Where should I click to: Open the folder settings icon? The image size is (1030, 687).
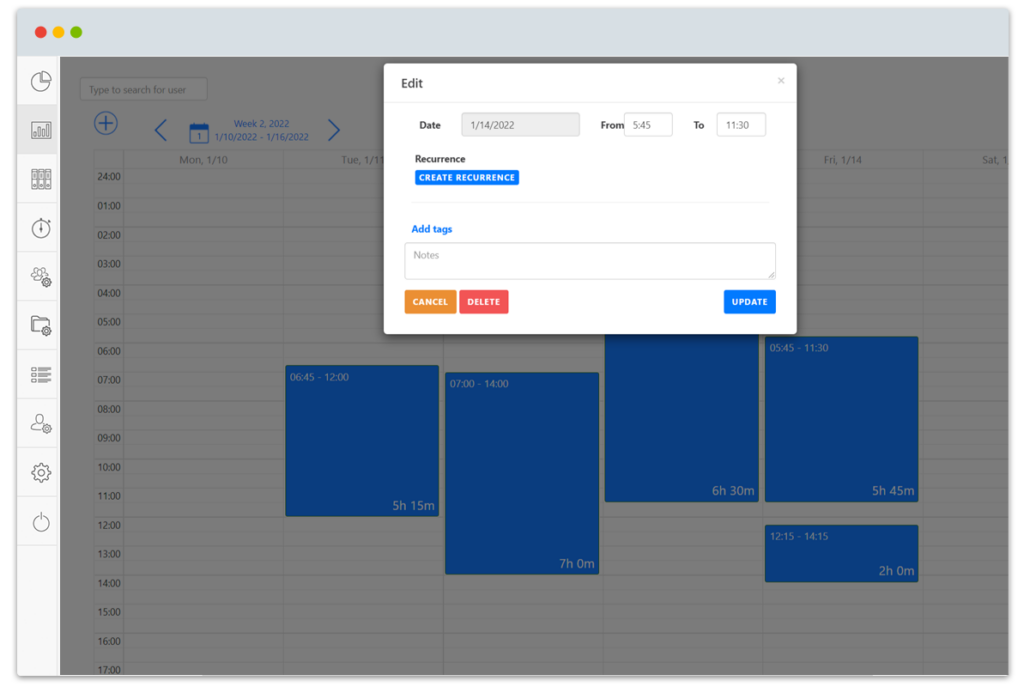coord(41,325)
